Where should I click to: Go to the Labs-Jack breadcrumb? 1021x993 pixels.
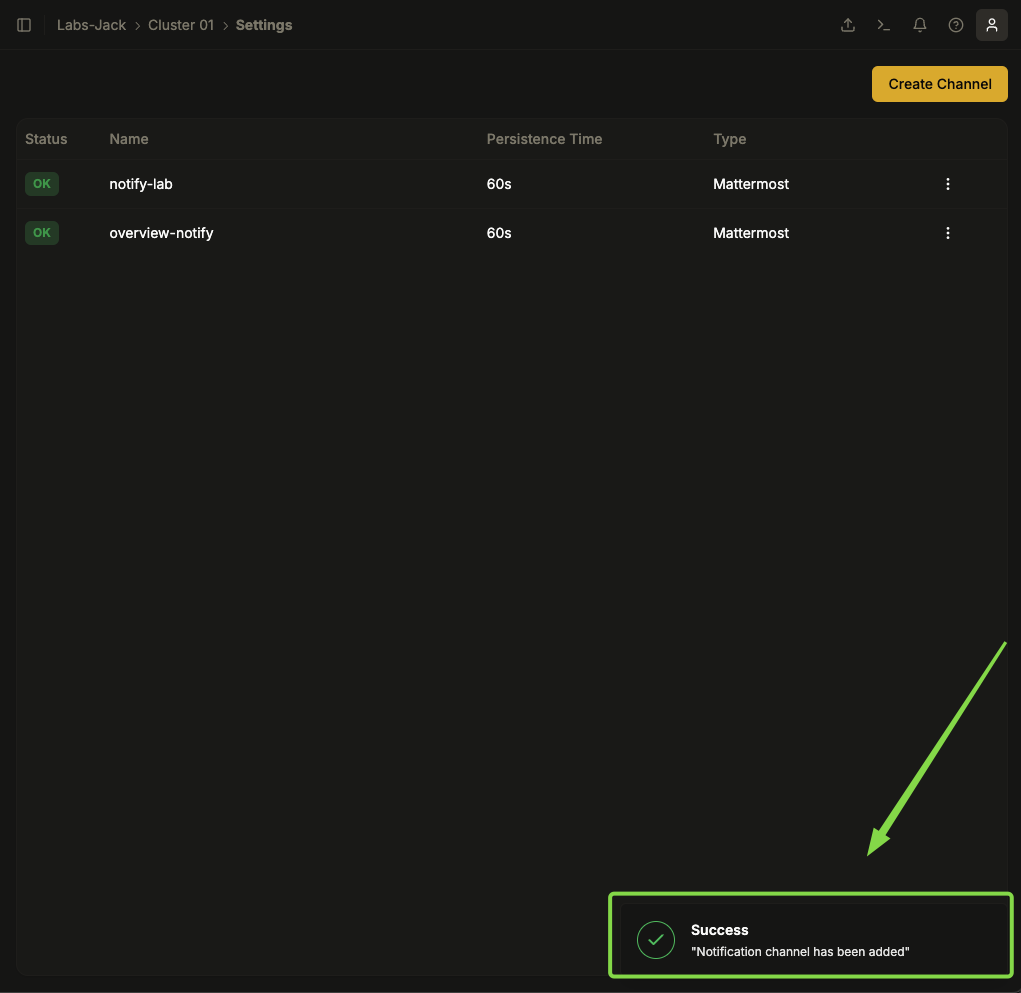point(91,25)
